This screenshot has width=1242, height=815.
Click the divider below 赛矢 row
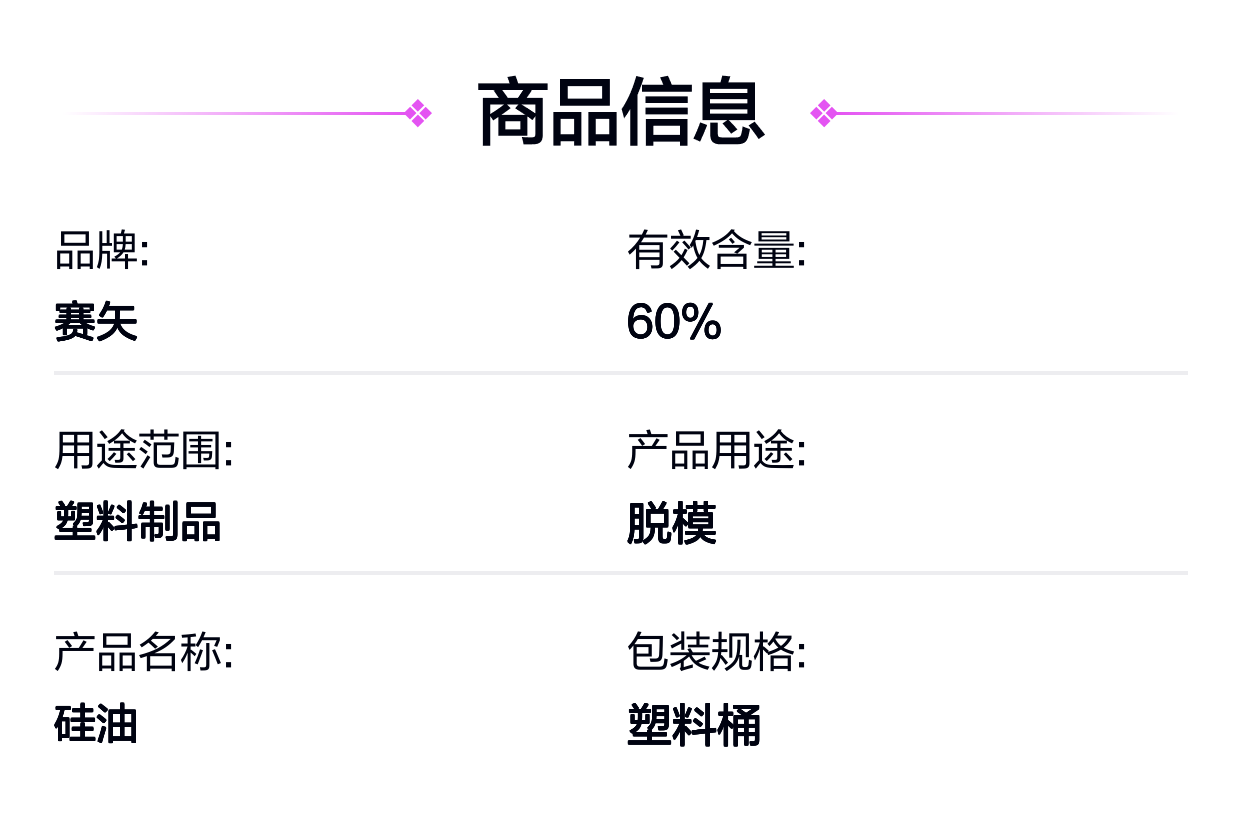[621, 373]
